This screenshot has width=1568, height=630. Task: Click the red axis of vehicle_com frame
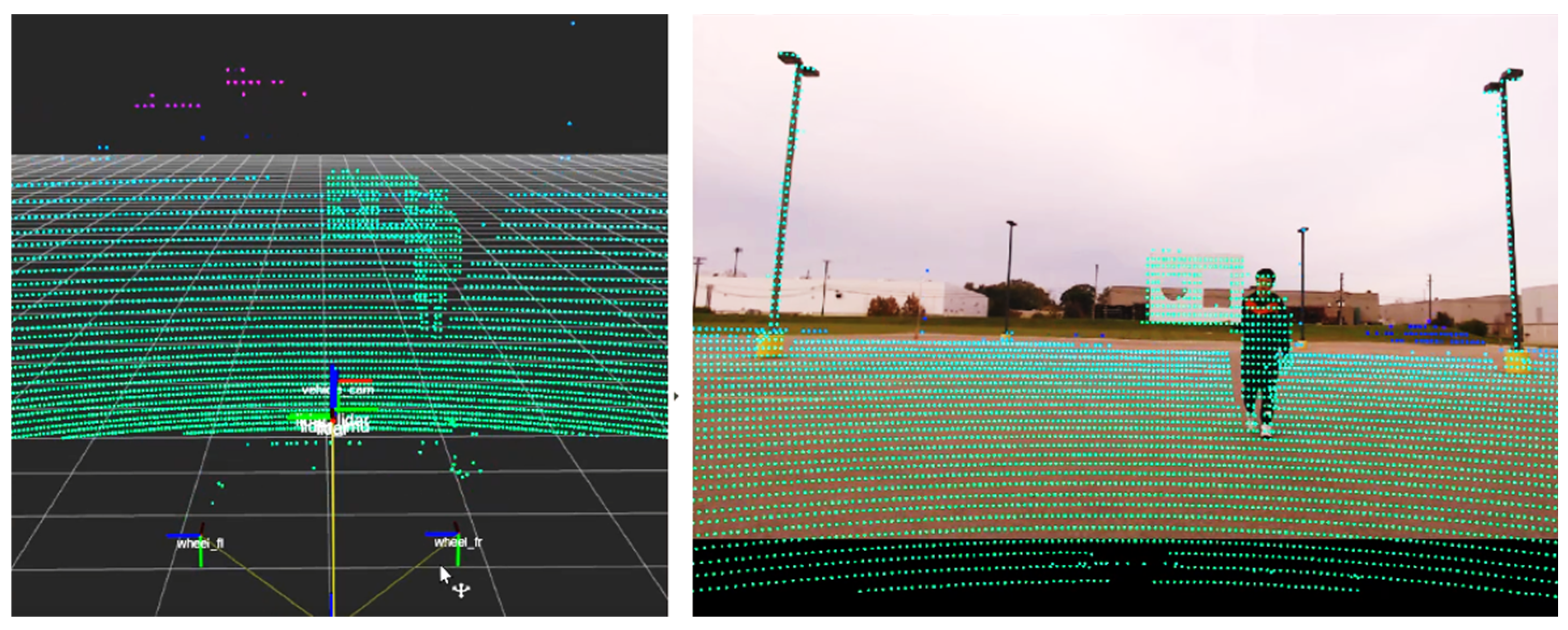[x=355, y=382]
